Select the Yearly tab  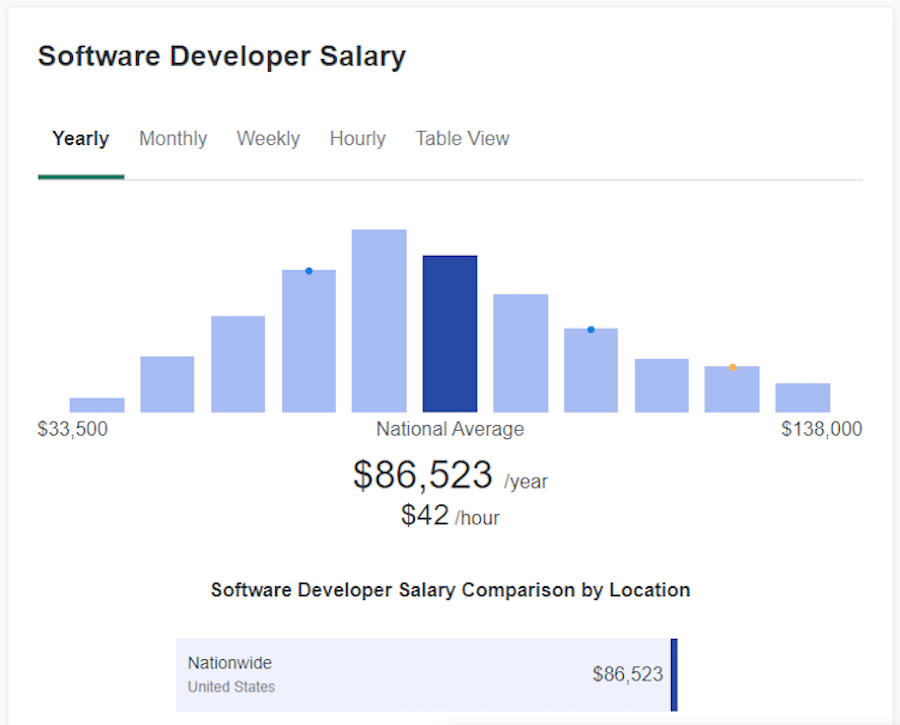coord(80,138)
